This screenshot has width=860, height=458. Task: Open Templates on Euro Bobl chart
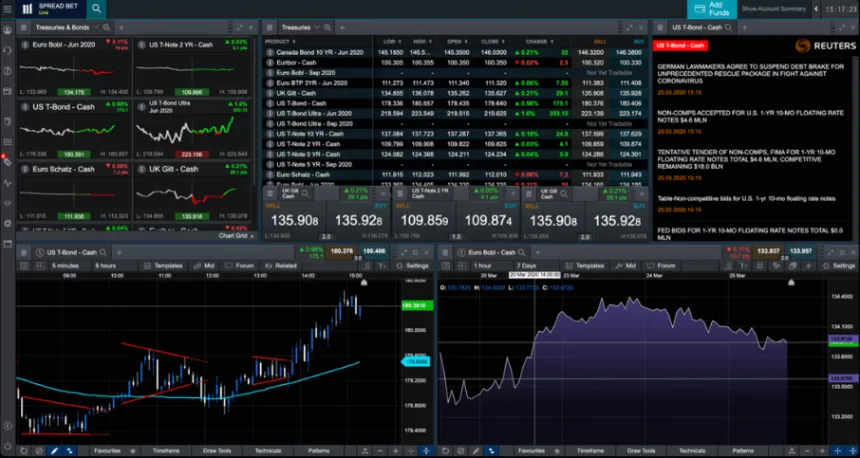click(585, 265)
